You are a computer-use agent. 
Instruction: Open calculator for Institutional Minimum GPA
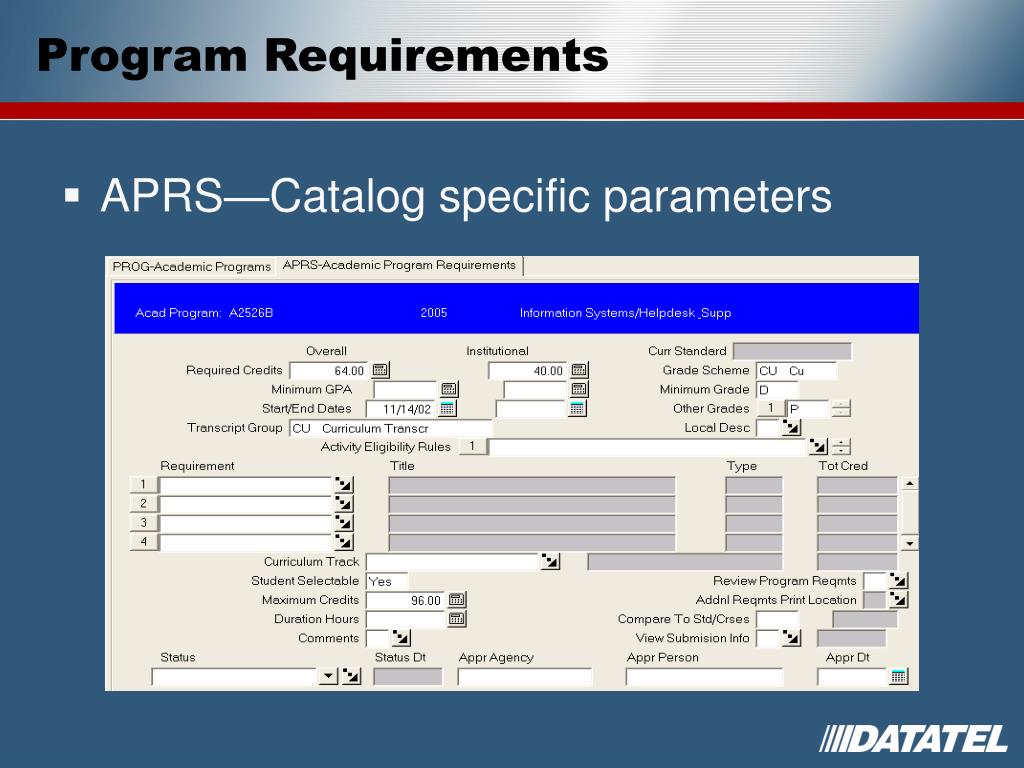click(579, 389)
